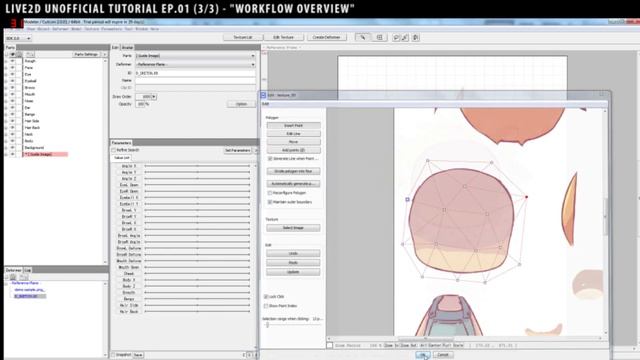
Task: Click the Mouth Open parameter slider
Action: tap(198, 267)
